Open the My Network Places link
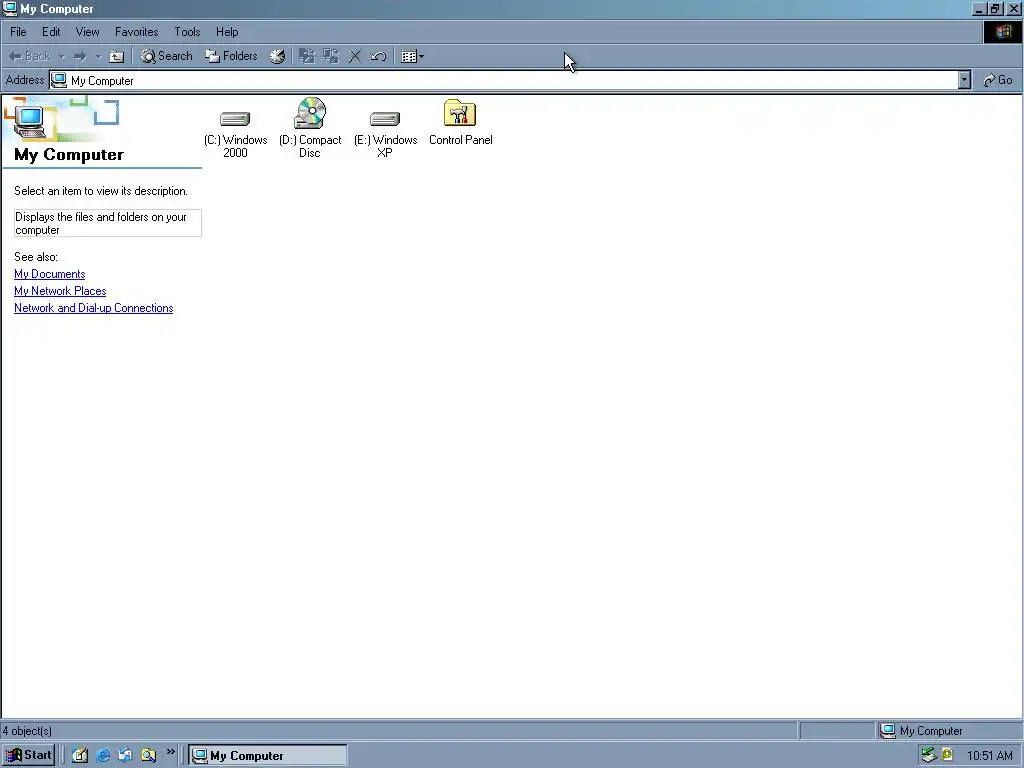This screenshot has width=1024, height=768. point(60,291)
